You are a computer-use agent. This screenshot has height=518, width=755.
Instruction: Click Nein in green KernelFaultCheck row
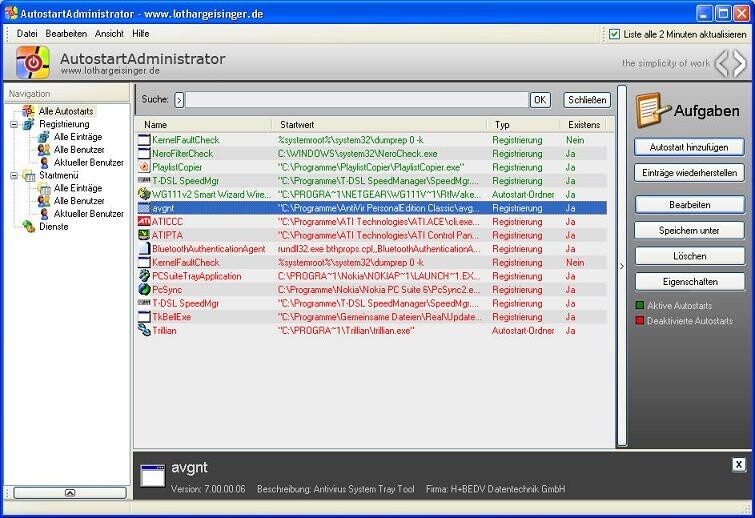(575, 140)
